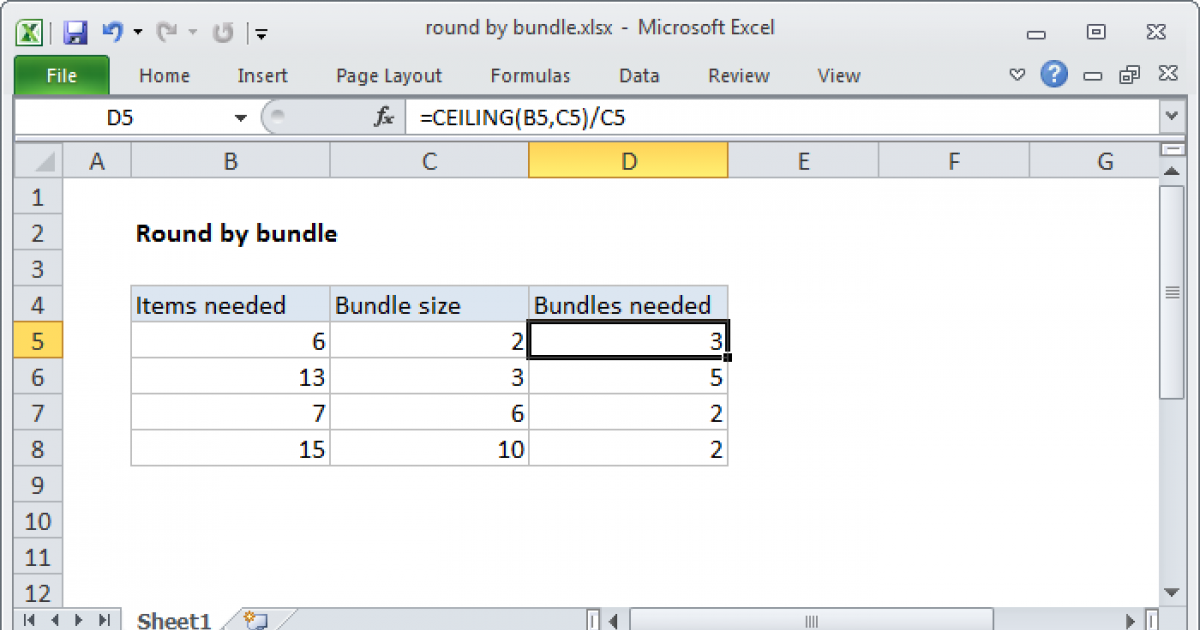Click inside the formula bar showing CEILING formula
Viewport: 1200px width, 630px height.
[600, 117]
